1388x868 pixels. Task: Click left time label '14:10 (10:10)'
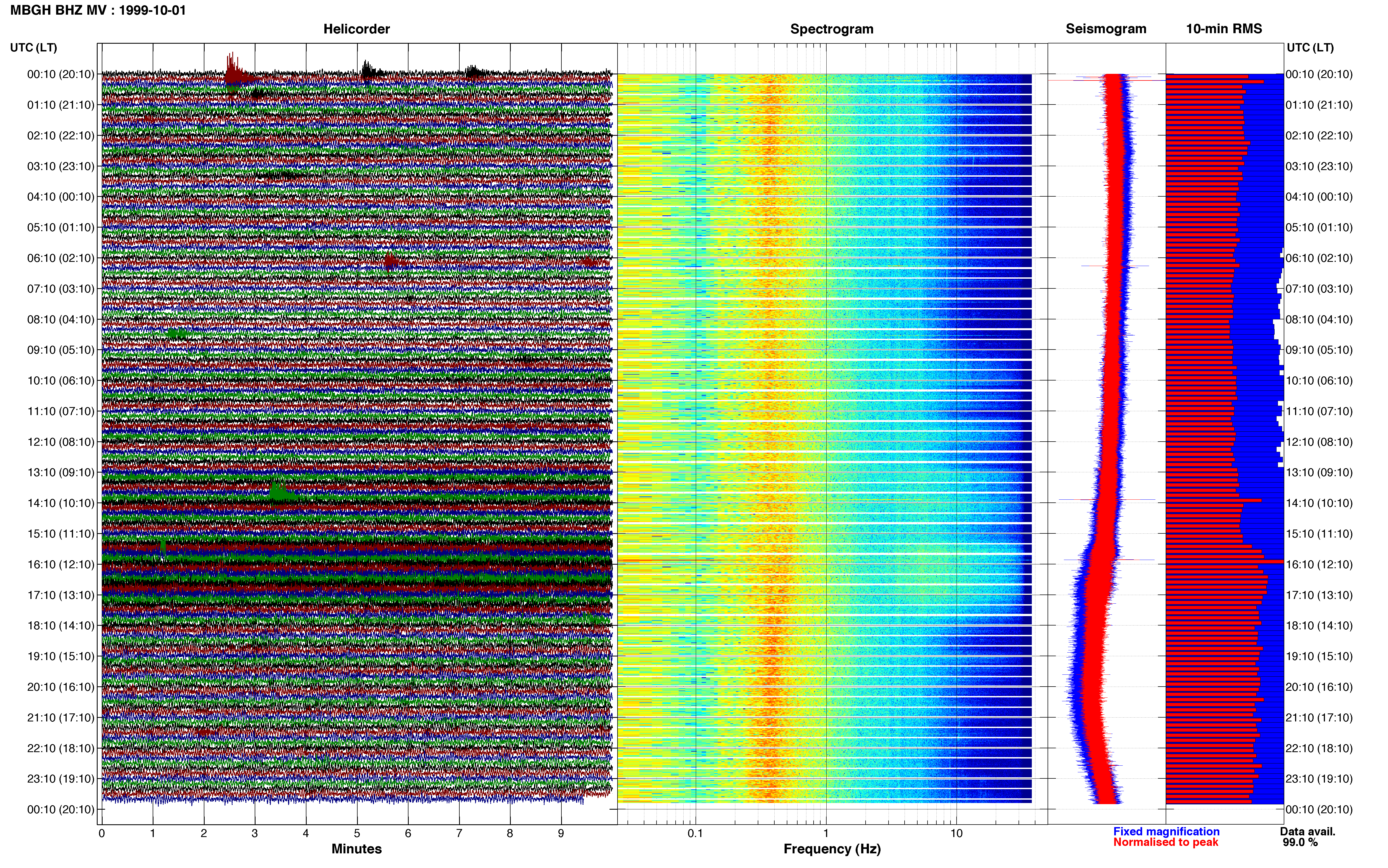point(61,503)
